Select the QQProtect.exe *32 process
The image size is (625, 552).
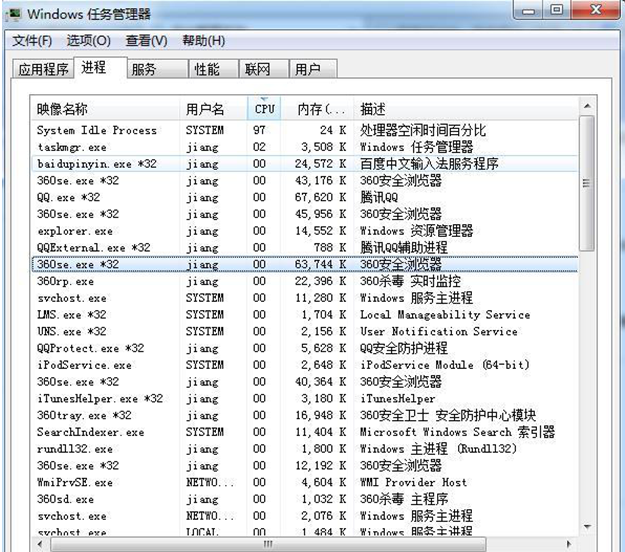click(305, 348)
